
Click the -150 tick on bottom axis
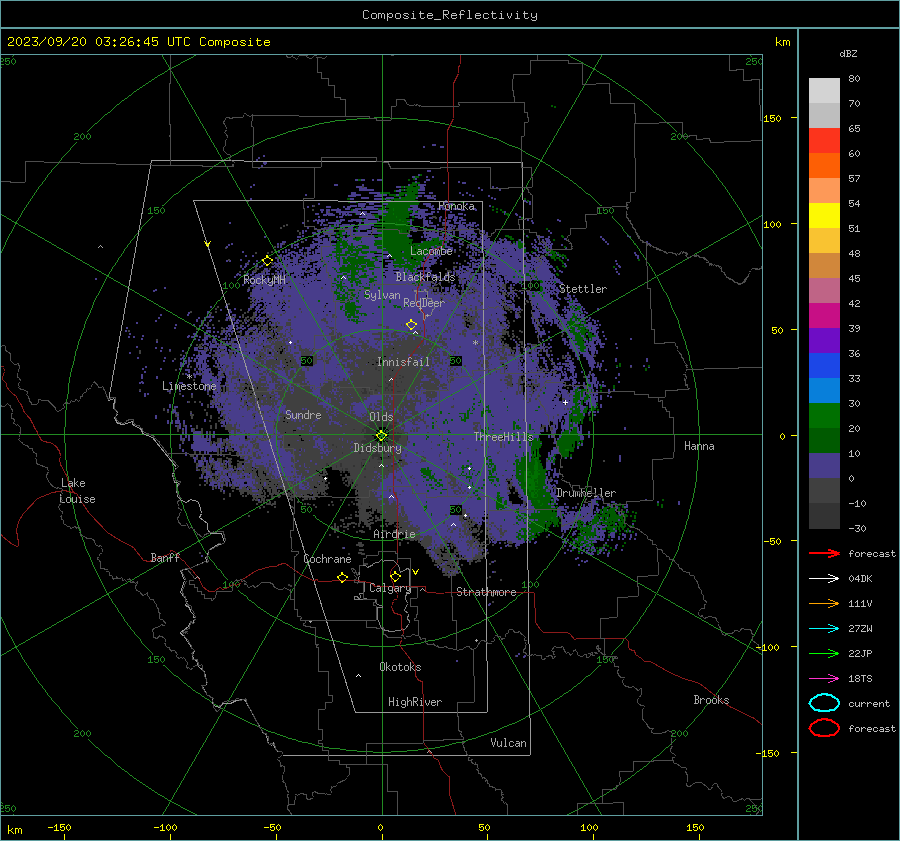click(x=59, y=827)
